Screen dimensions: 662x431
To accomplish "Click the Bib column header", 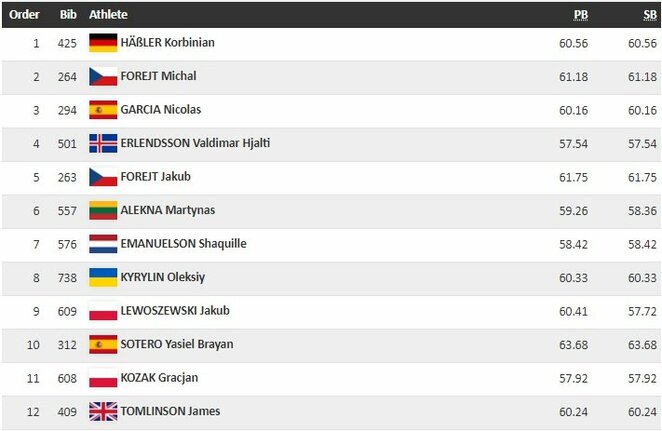I will tap(66, 15).
